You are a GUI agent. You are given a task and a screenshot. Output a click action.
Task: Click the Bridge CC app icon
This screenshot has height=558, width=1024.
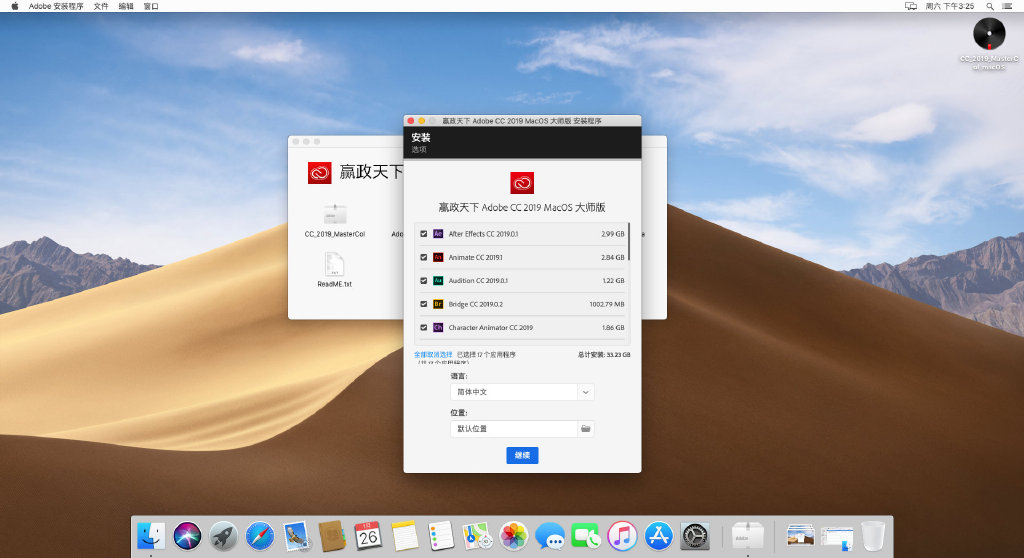coord(438,304)
